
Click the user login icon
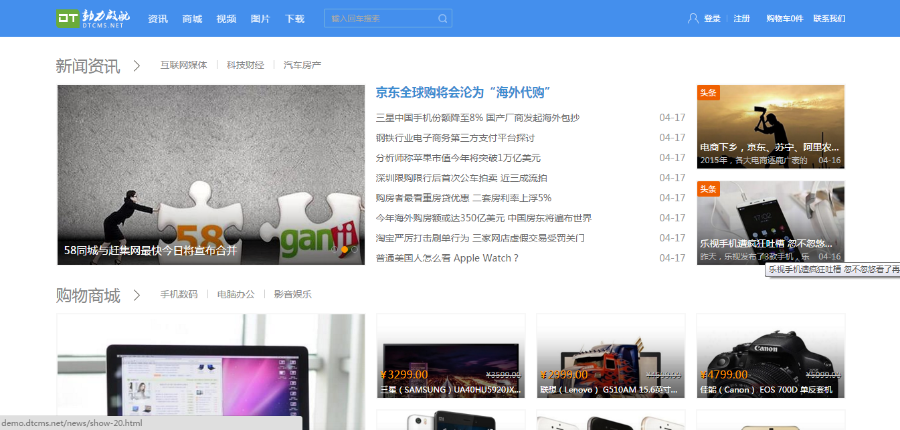click(693, 18)
